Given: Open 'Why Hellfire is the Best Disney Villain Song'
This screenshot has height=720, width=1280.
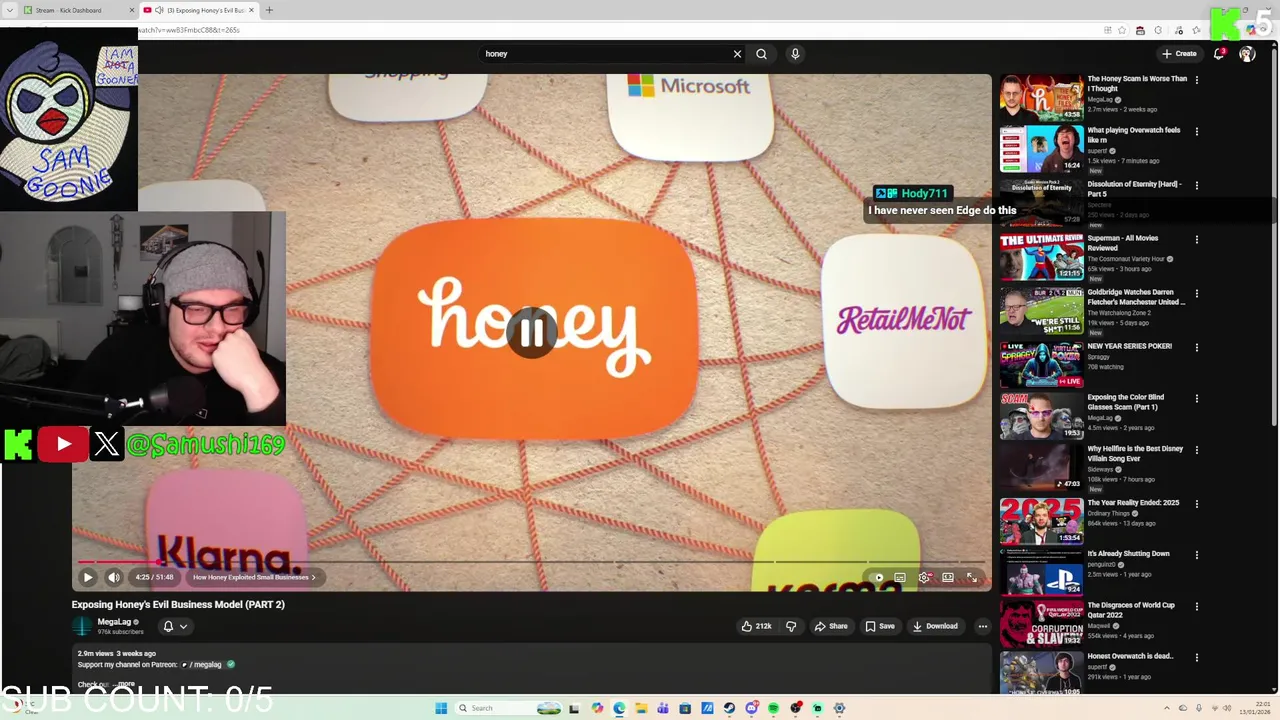Looking at the screenshot, I should pyautogui.click(x=1041, y=468).
